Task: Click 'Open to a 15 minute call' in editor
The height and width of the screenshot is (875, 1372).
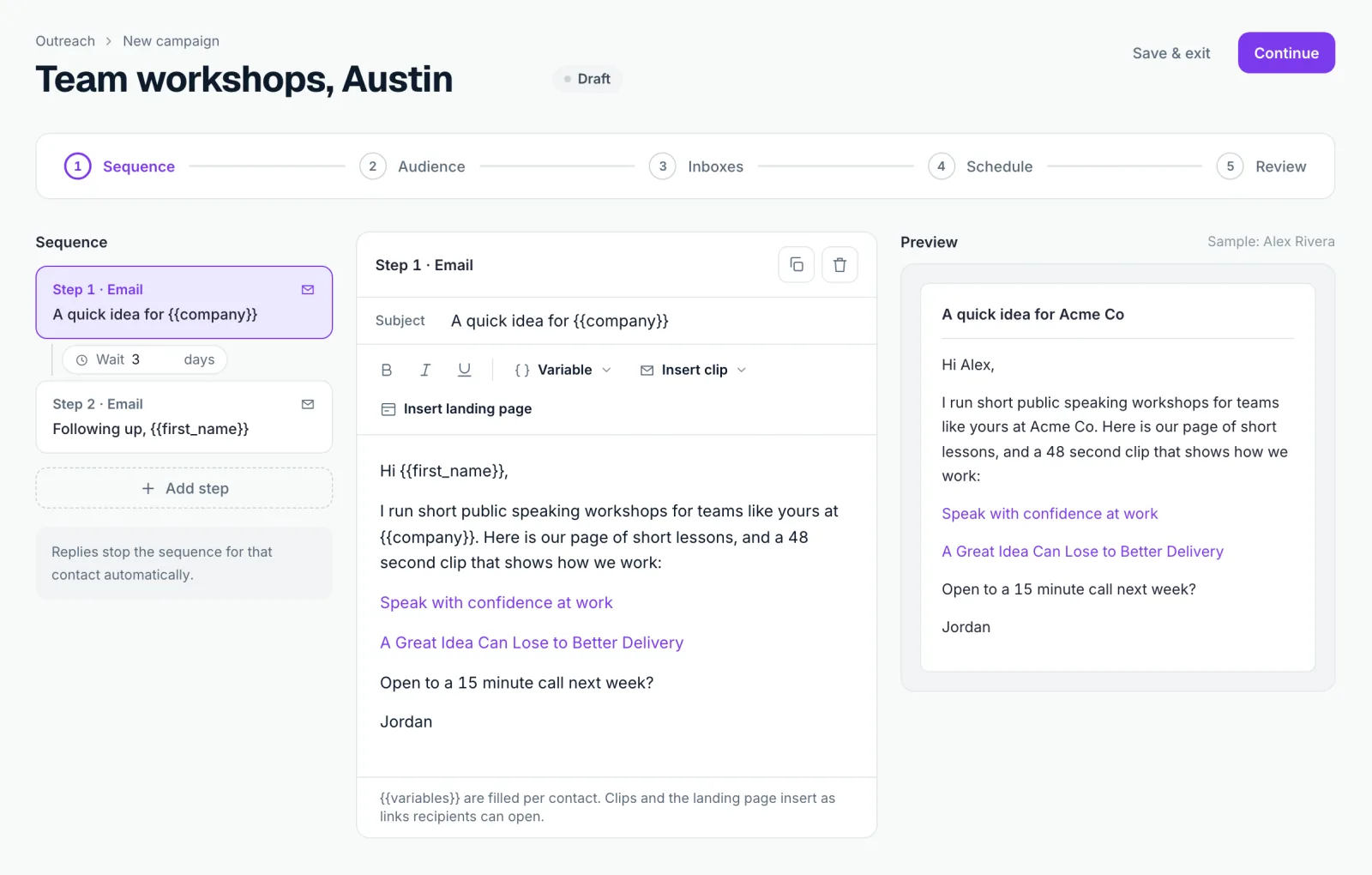Action: pyautogui.click(x=516, y=683)
